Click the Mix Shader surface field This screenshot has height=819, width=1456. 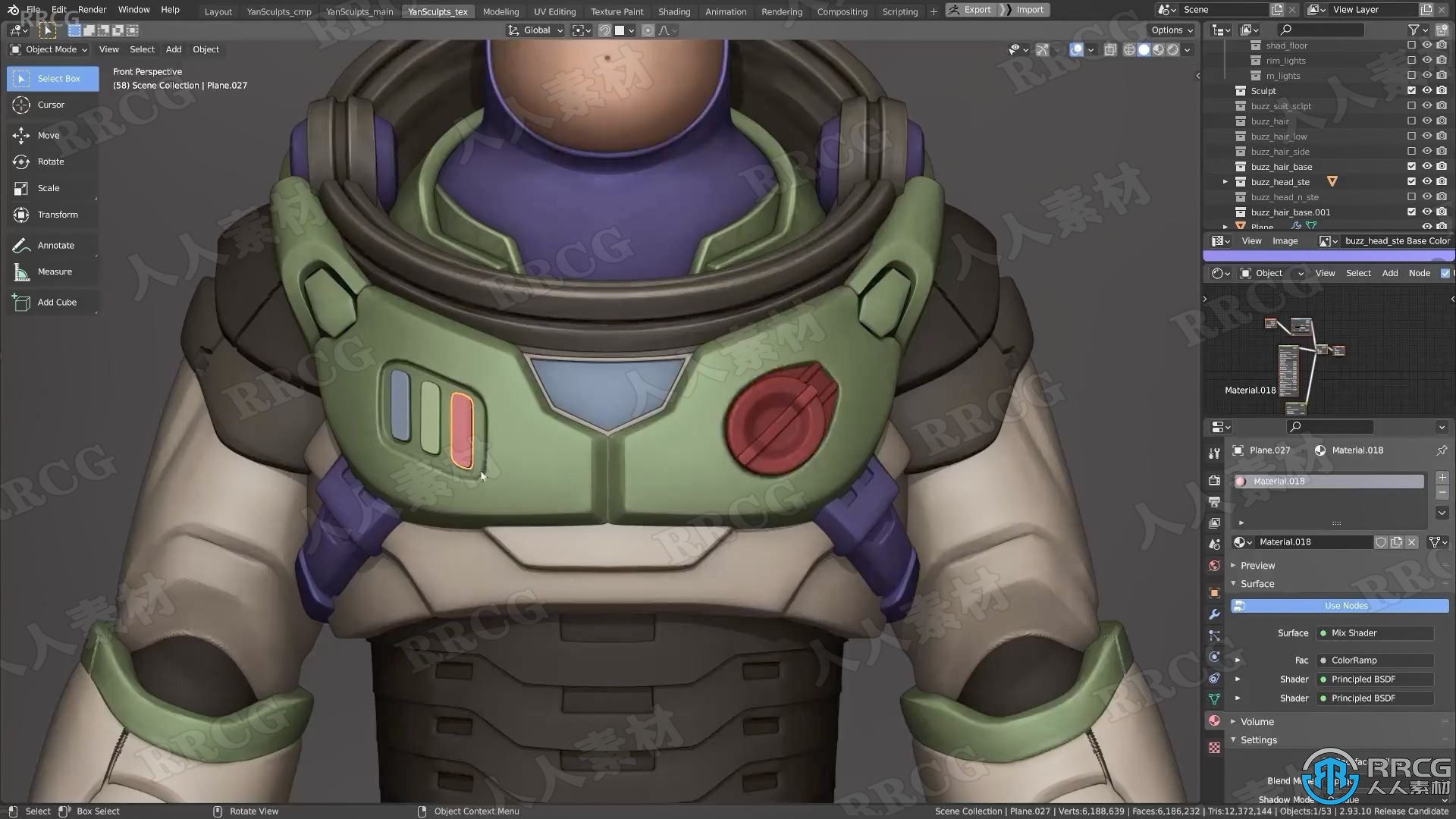(x=1376, y=633)
